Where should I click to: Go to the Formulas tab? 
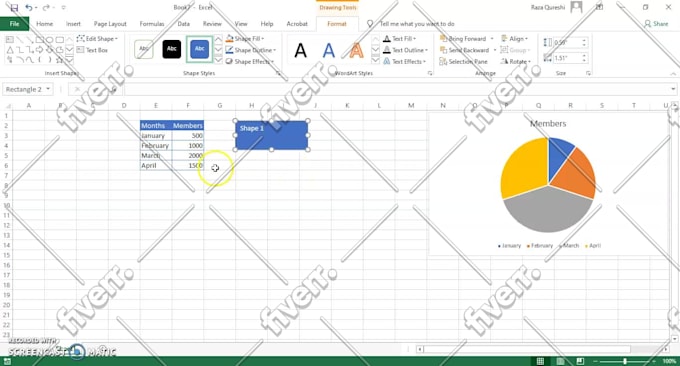(x=152, y=24)
